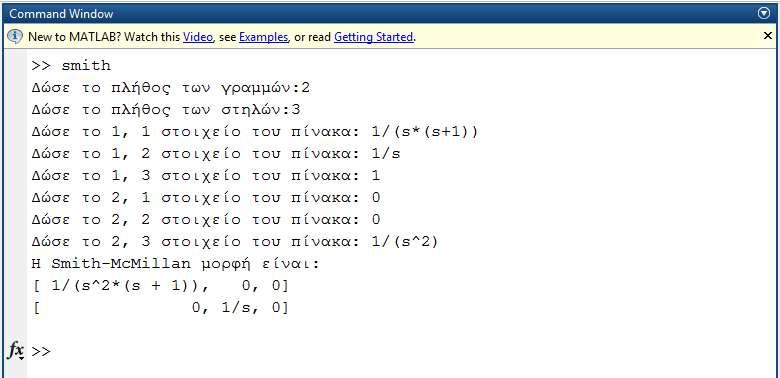Click the 'Η Smith-McMillan μορφή είναι:' line
Screen dimensions: 780x378
point(176,264)
